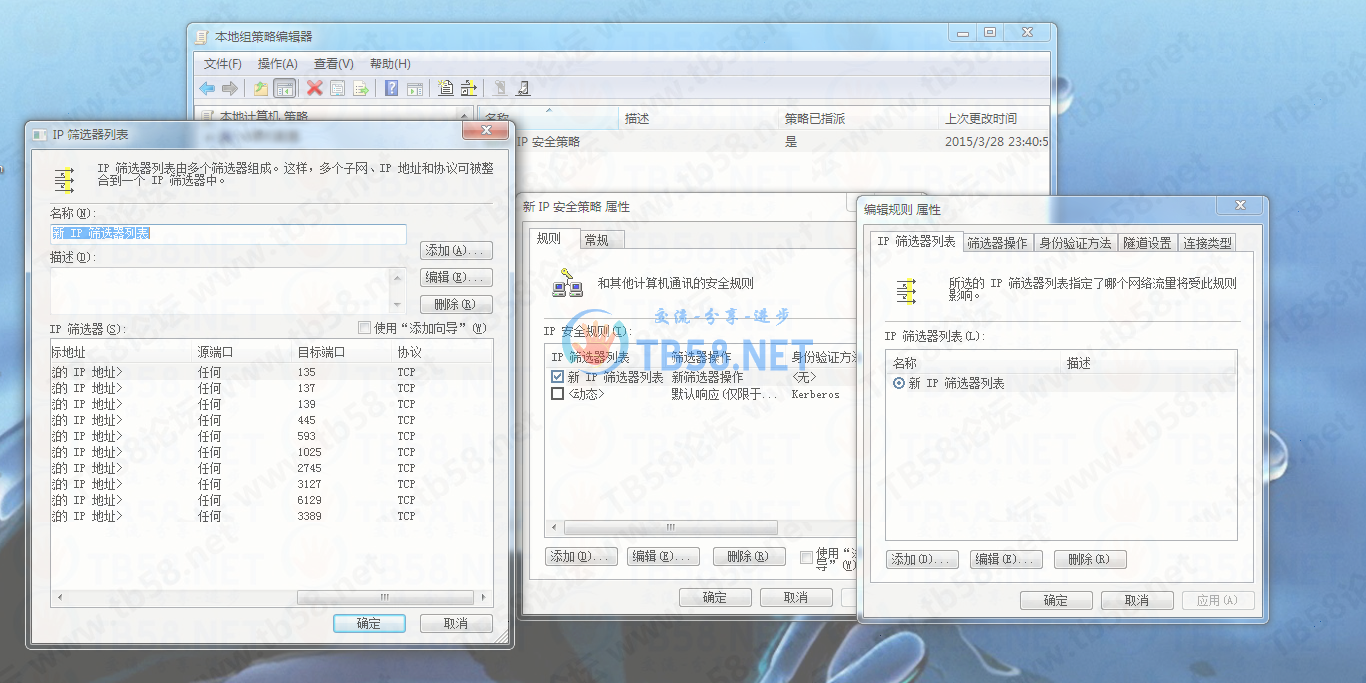Select filter row with port 3389
The height and width of the screenshot is (683, 1366).
pyautogui.click(x=270, y=516)
